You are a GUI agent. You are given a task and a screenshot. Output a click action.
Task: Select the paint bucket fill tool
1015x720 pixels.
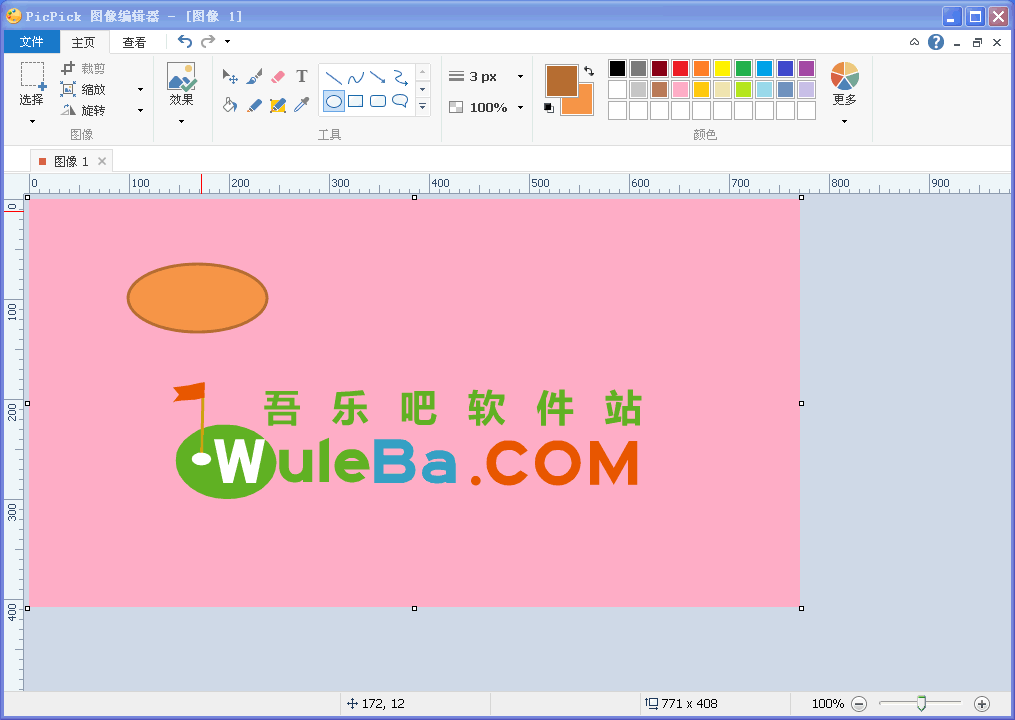230,104
